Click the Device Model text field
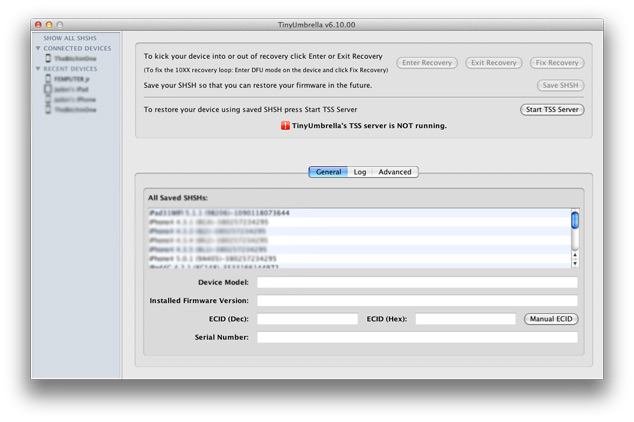Image resolution: width=634 pixels, height=422 pixels. coord(416,283)
